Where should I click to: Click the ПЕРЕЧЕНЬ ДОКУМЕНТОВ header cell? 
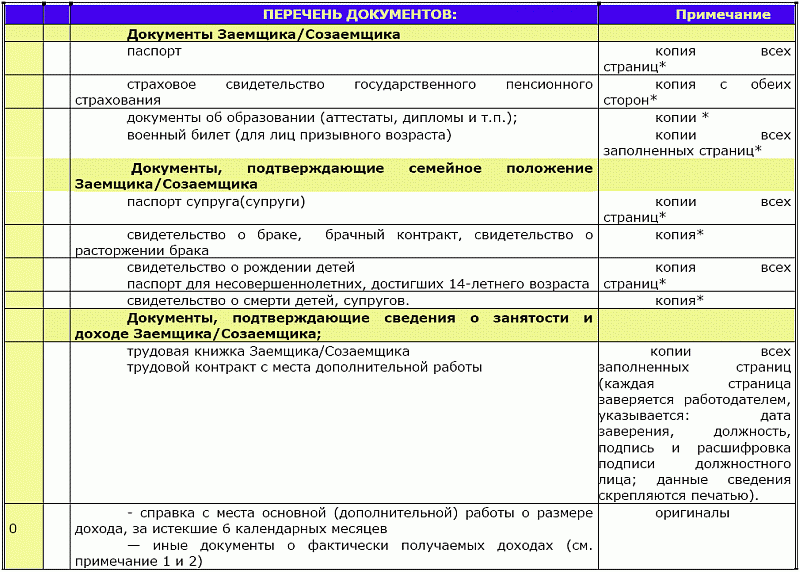pyautogui.click(x=359, y=15)
